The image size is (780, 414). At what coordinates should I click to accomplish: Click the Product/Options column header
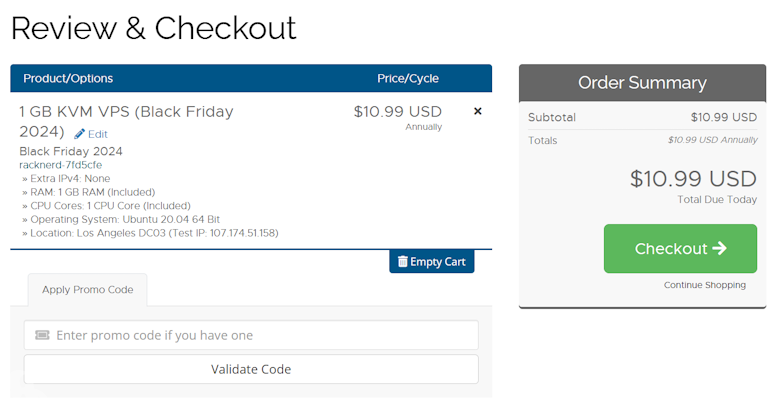point(68,78)
